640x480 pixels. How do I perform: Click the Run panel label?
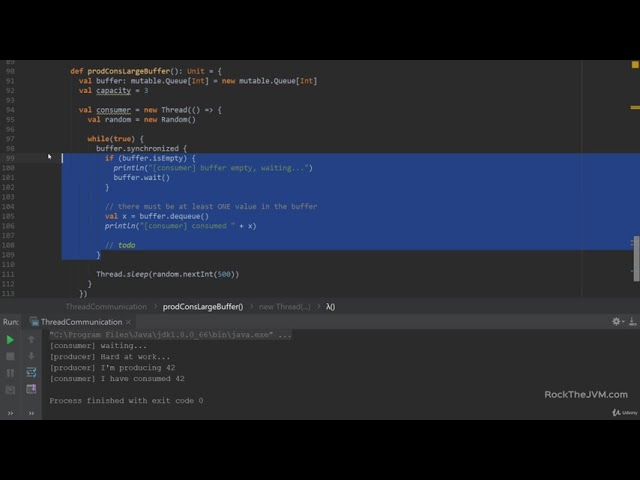pyautogui.click(x=11, y=322)
